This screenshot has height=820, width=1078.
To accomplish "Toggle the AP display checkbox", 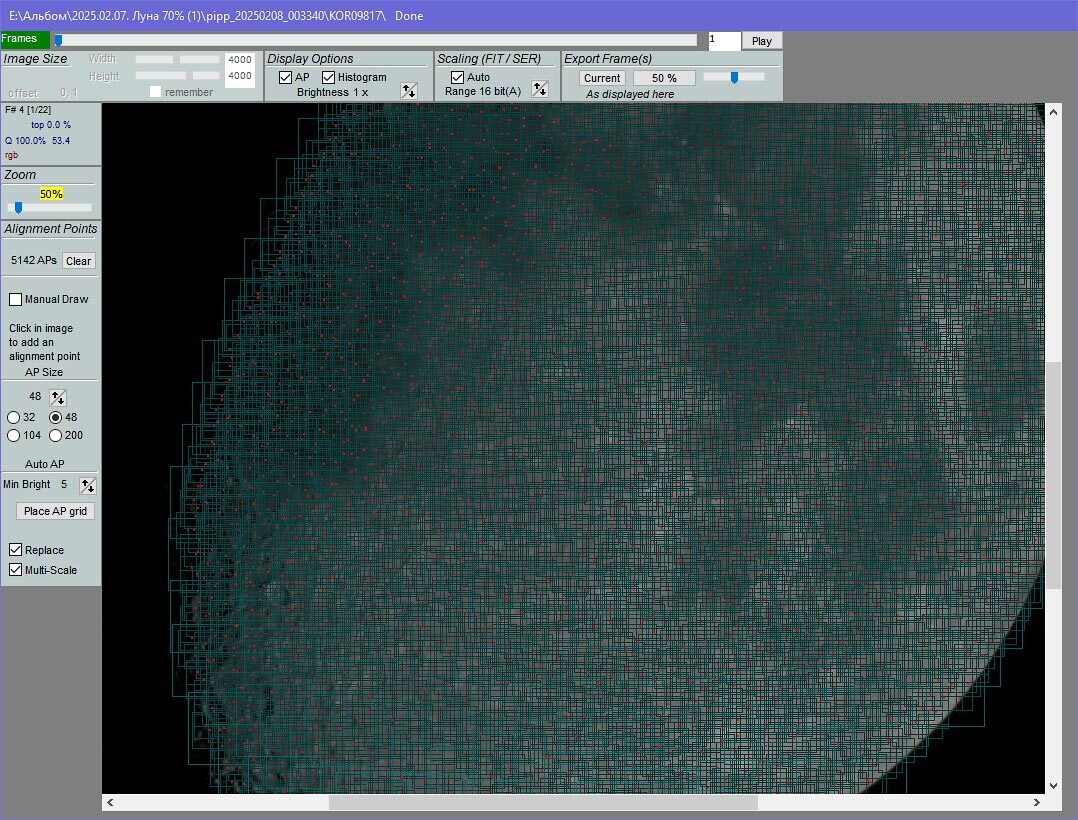I will [x=286, y=77].
